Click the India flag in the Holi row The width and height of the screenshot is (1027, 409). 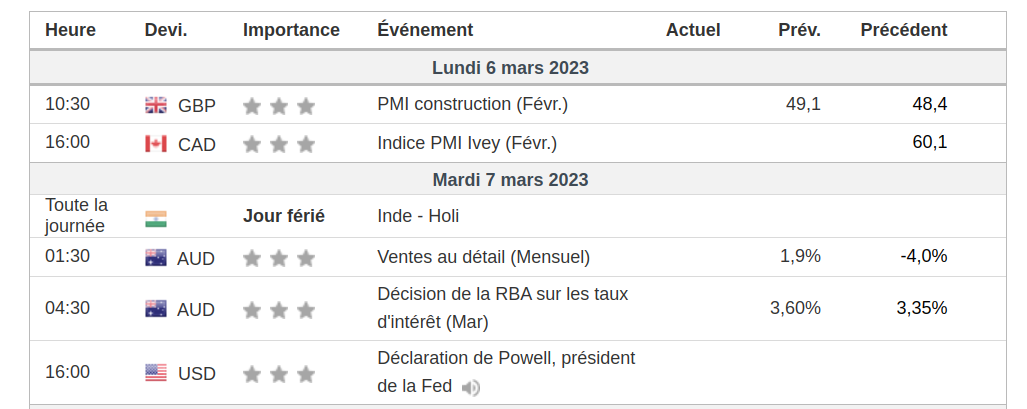pyautogui.click(x=156, y=219)
